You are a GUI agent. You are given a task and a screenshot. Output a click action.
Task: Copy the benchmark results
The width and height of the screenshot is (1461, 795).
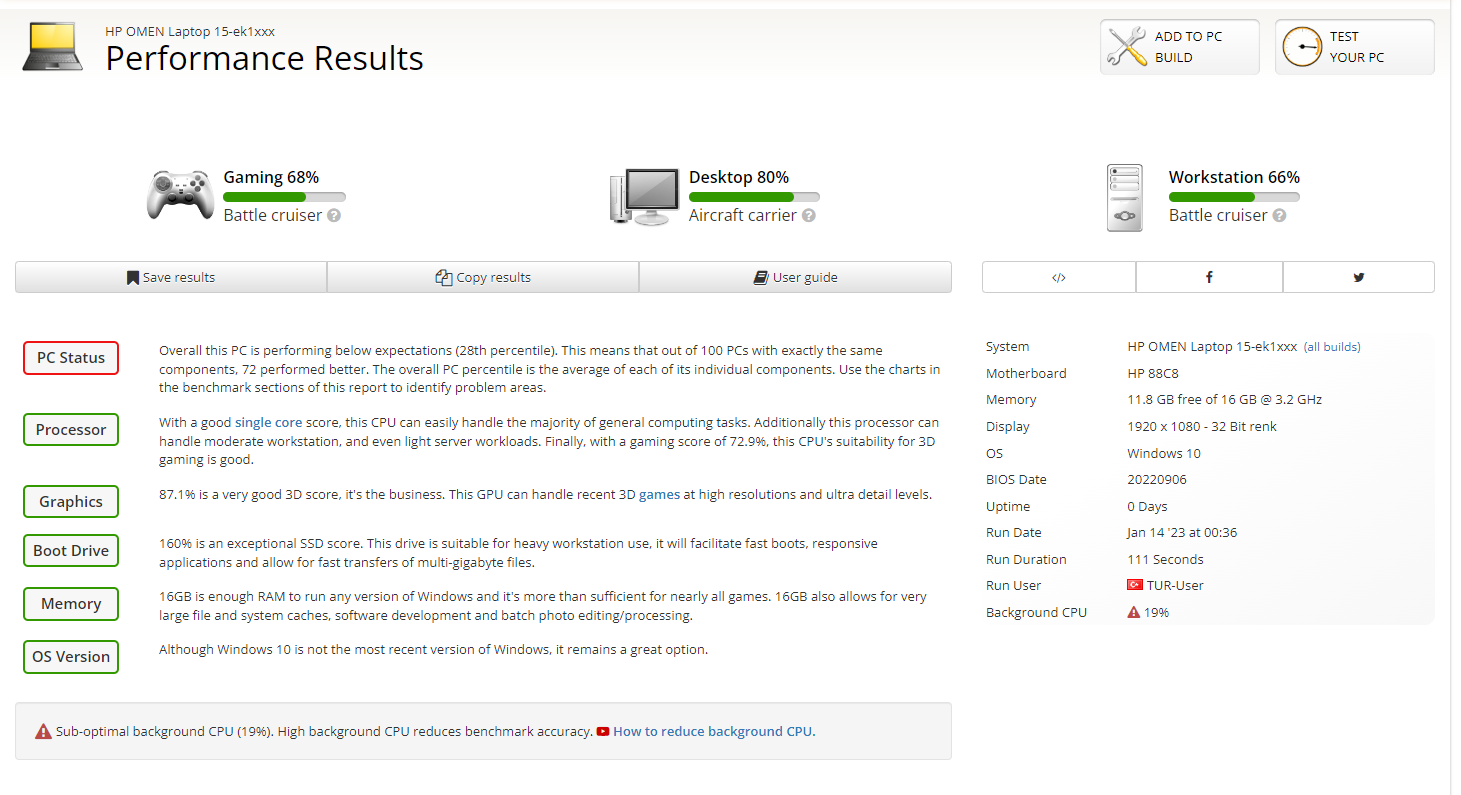(483, 277)
